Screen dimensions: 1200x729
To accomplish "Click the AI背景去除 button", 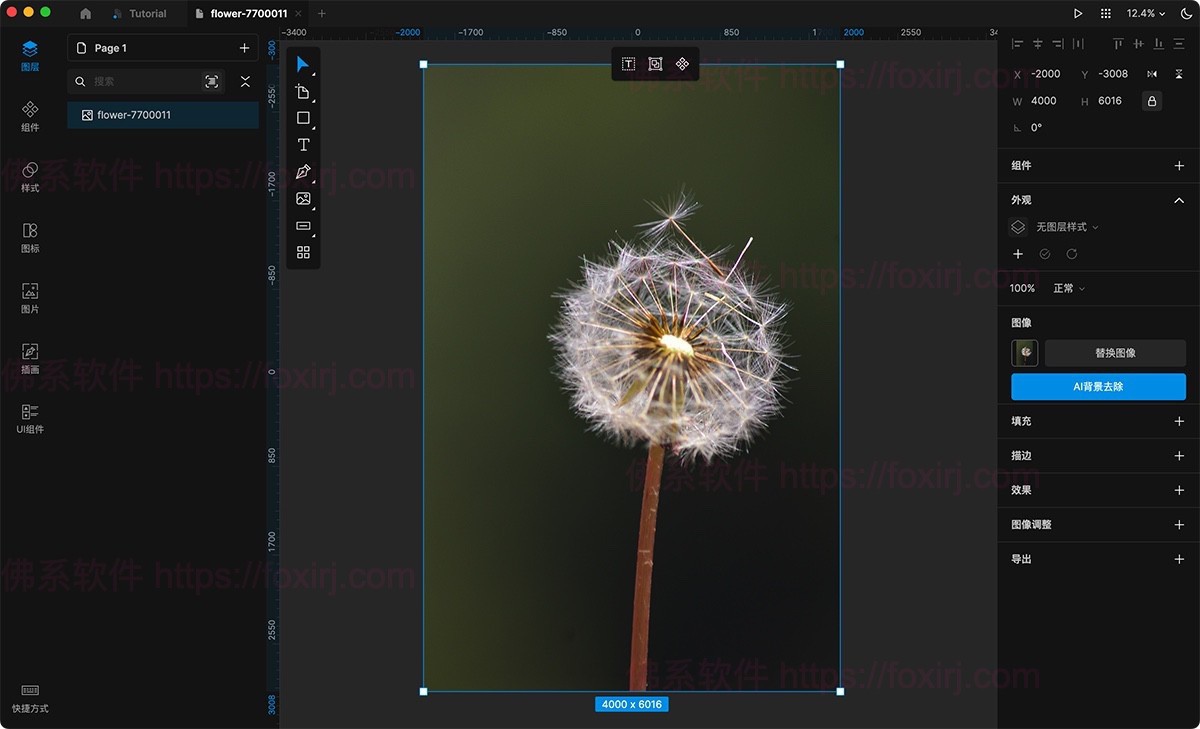I will 1098,386.
